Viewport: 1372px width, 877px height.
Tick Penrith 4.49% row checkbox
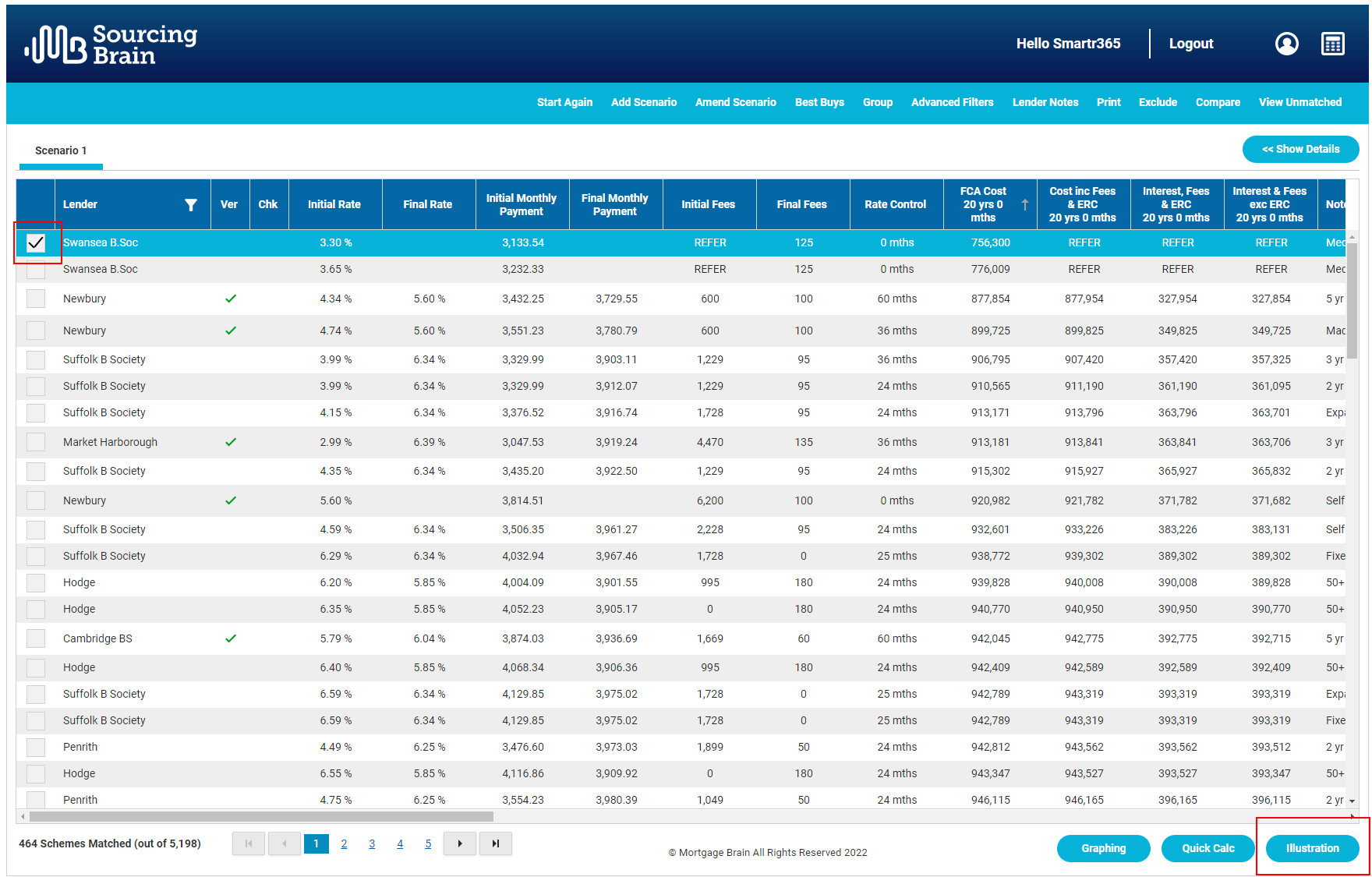tap(36, 747)
